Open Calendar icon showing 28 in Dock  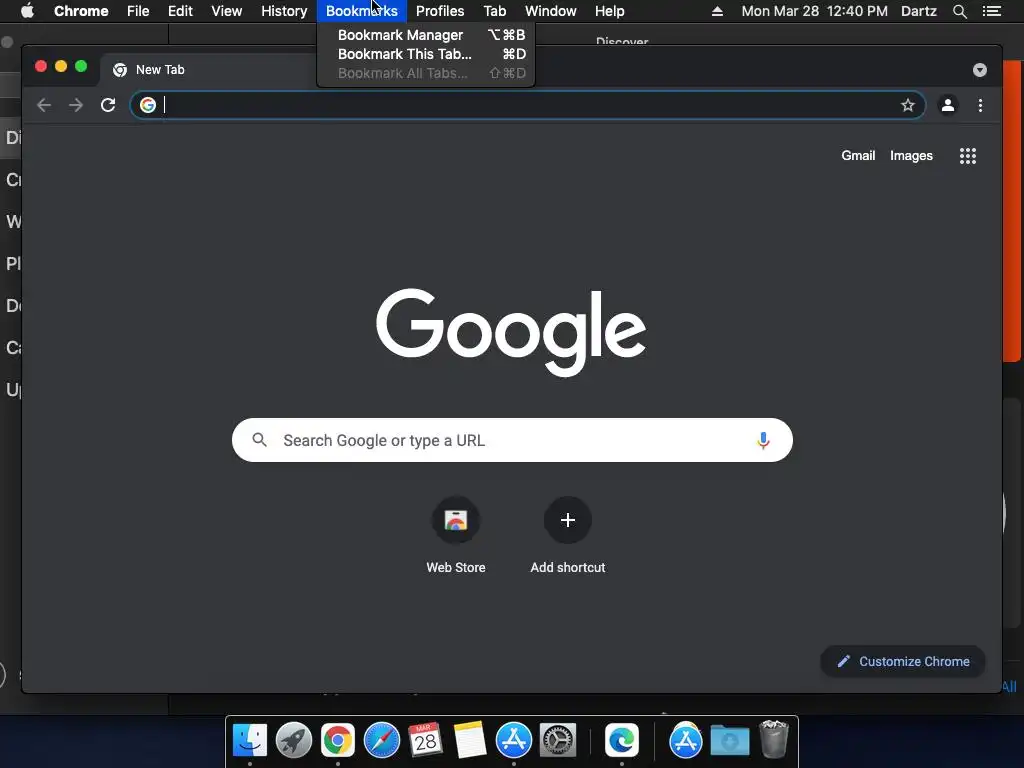pyautogui.click(x=425, y=741)
